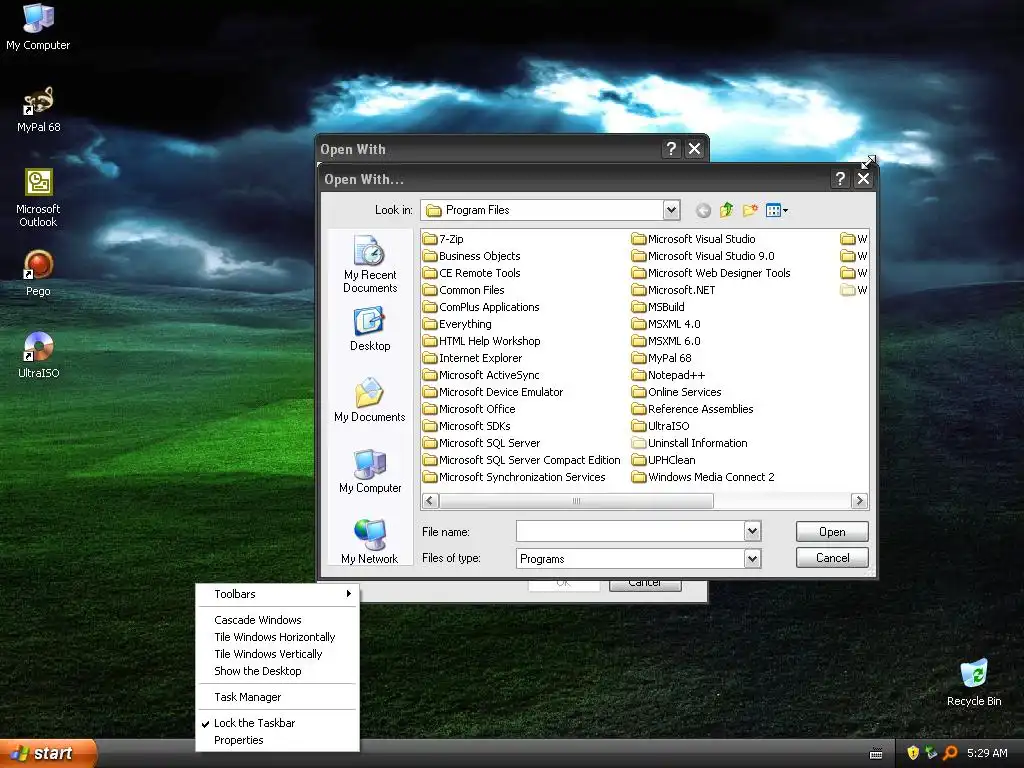Jump to My Recent Documents place
This screenshot has height=768, width=1024.
tap(370, 264)
